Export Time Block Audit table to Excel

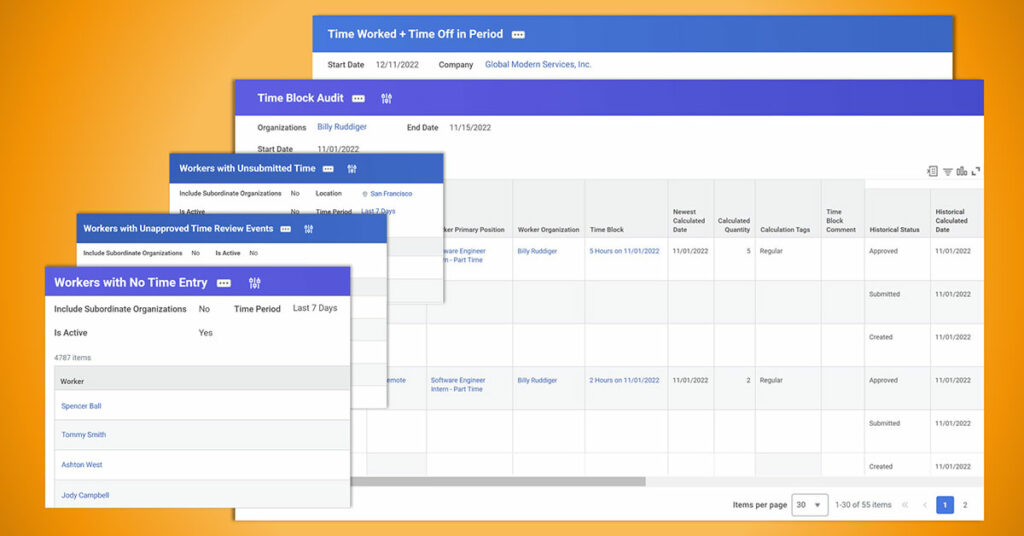[933, 171]
